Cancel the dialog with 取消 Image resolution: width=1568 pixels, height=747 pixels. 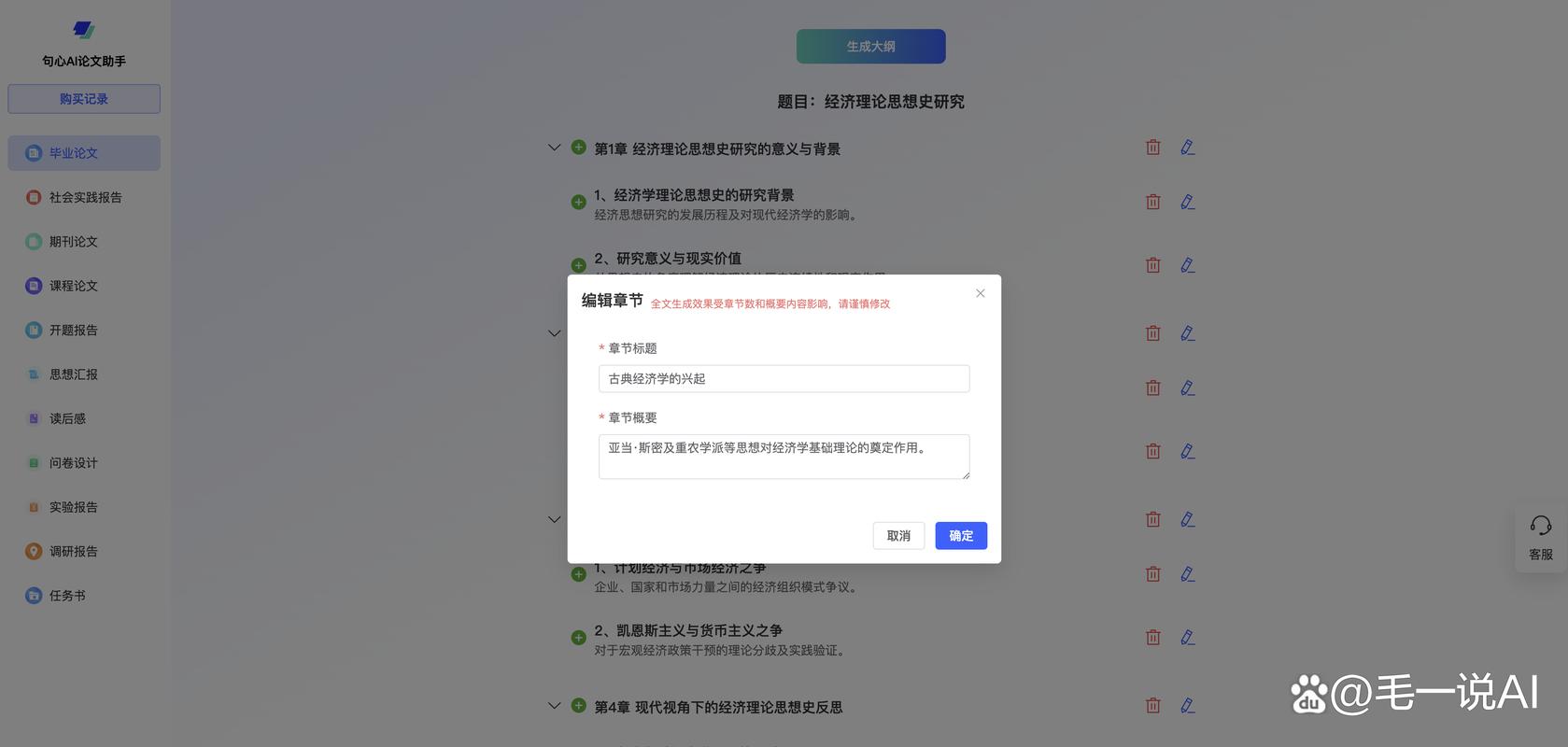click(898, 535)
